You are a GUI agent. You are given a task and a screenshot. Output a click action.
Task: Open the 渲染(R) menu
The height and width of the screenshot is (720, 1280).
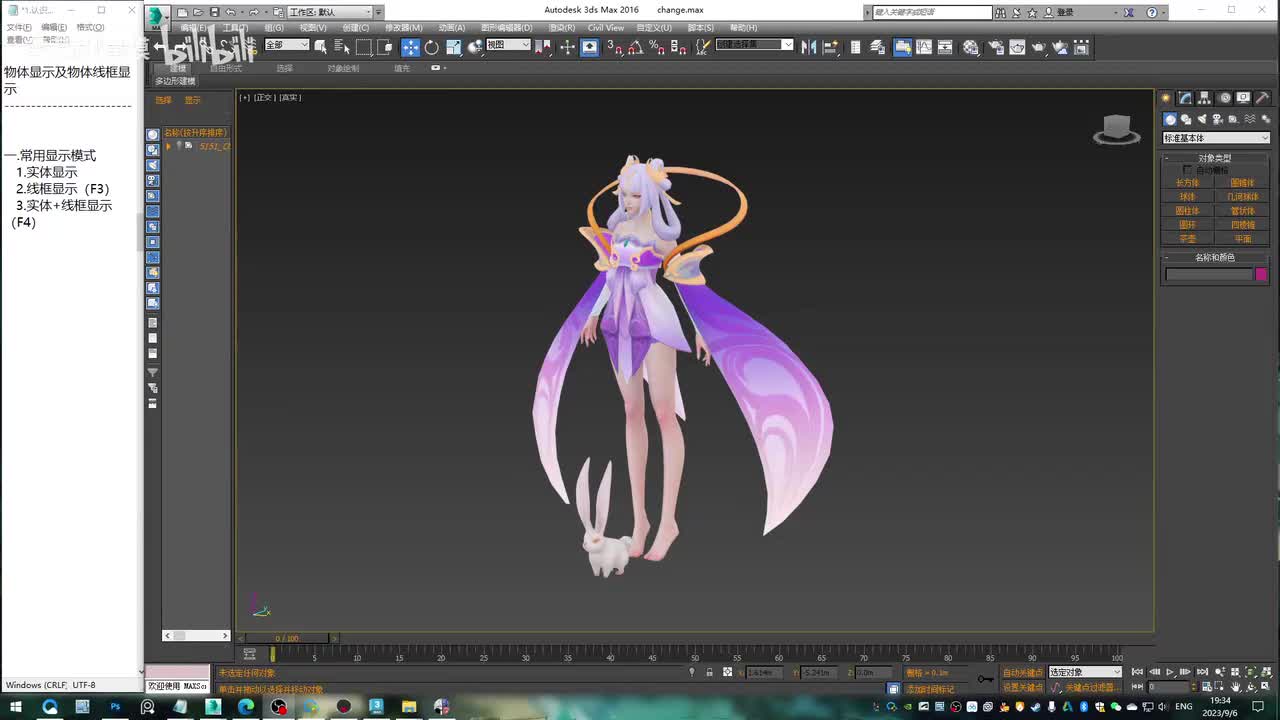[562, 28]
